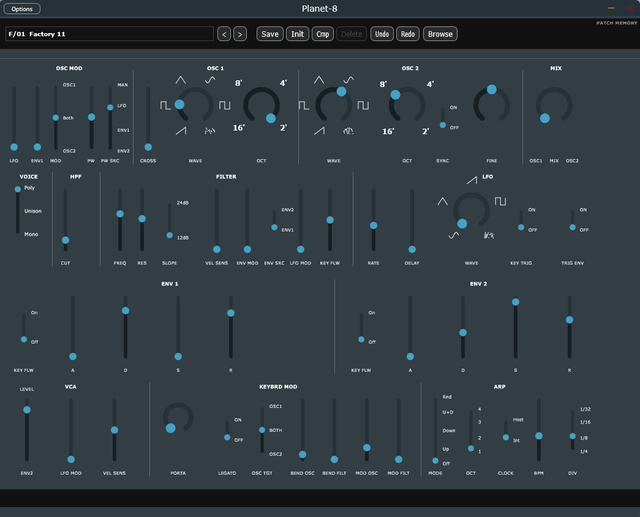640x517 pixels.
Task: Select the OSC 1 narrow pulse wave icon
Action: point(165,105)
